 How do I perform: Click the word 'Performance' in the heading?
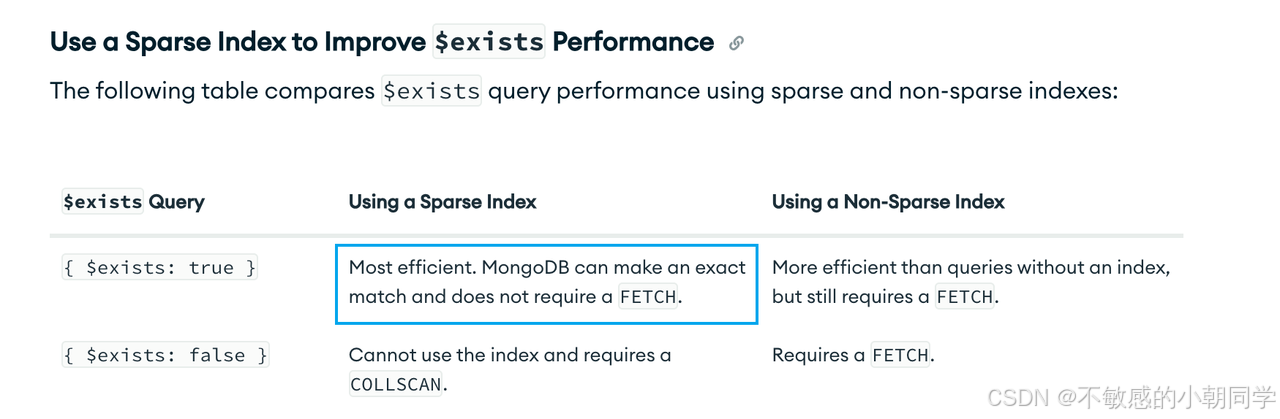click(633, 42)
